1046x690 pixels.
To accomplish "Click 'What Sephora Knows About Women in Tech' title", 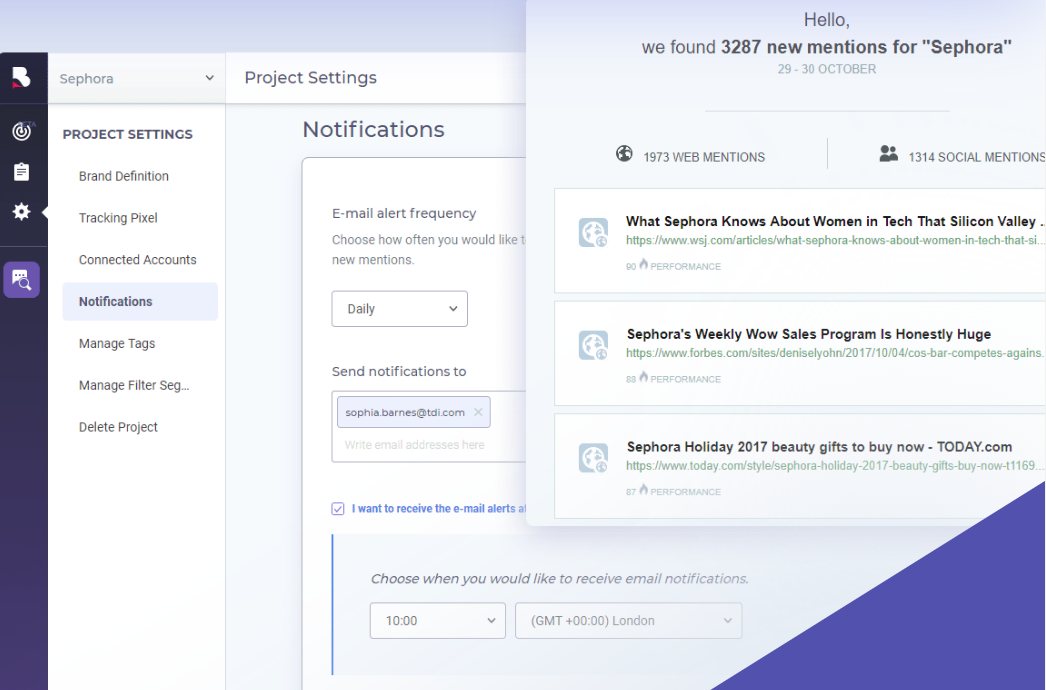I will 835,222.
